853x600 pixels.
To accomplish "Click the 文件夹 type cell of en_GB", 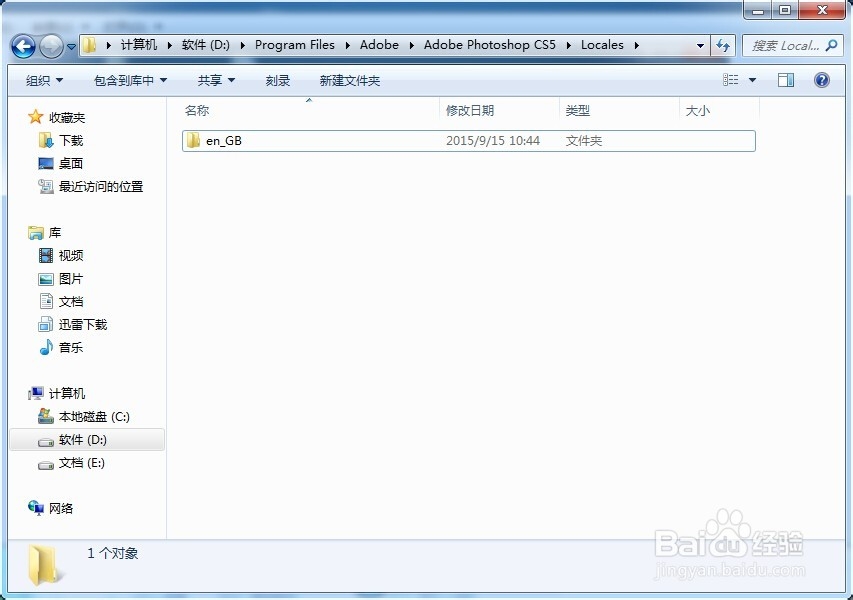I will (584, 141).
